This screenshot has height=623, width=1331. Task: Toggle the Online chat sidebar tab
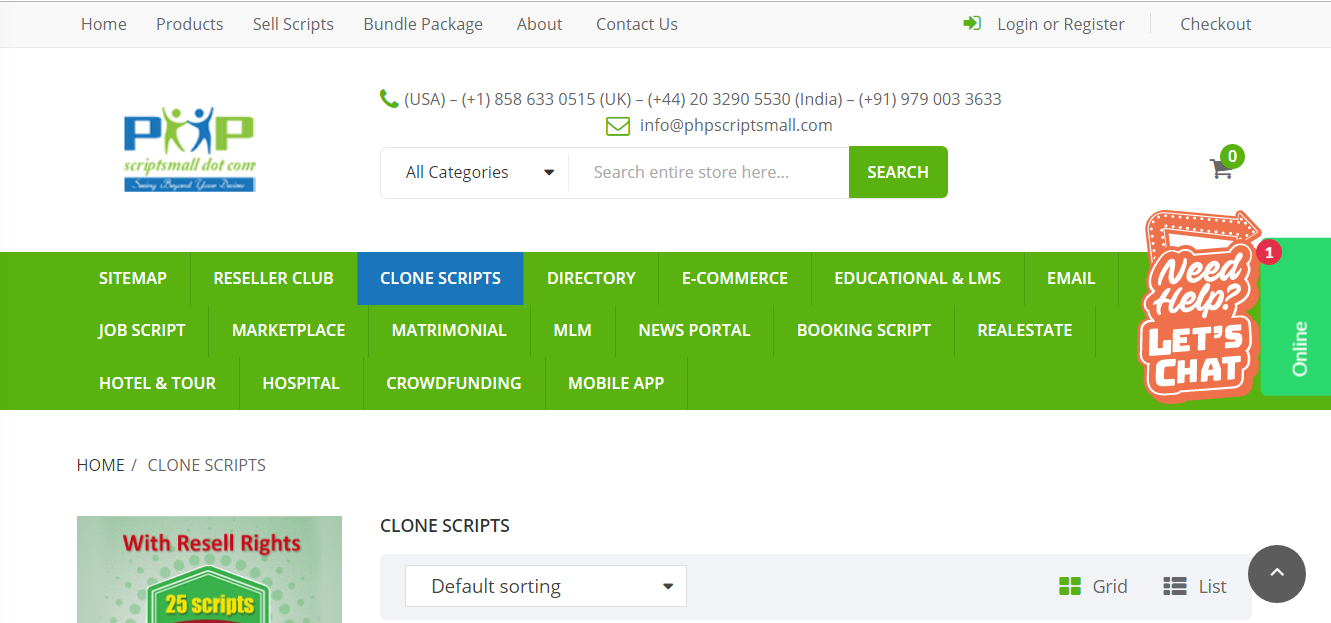pyautogui.click(x=1299, y=352)
